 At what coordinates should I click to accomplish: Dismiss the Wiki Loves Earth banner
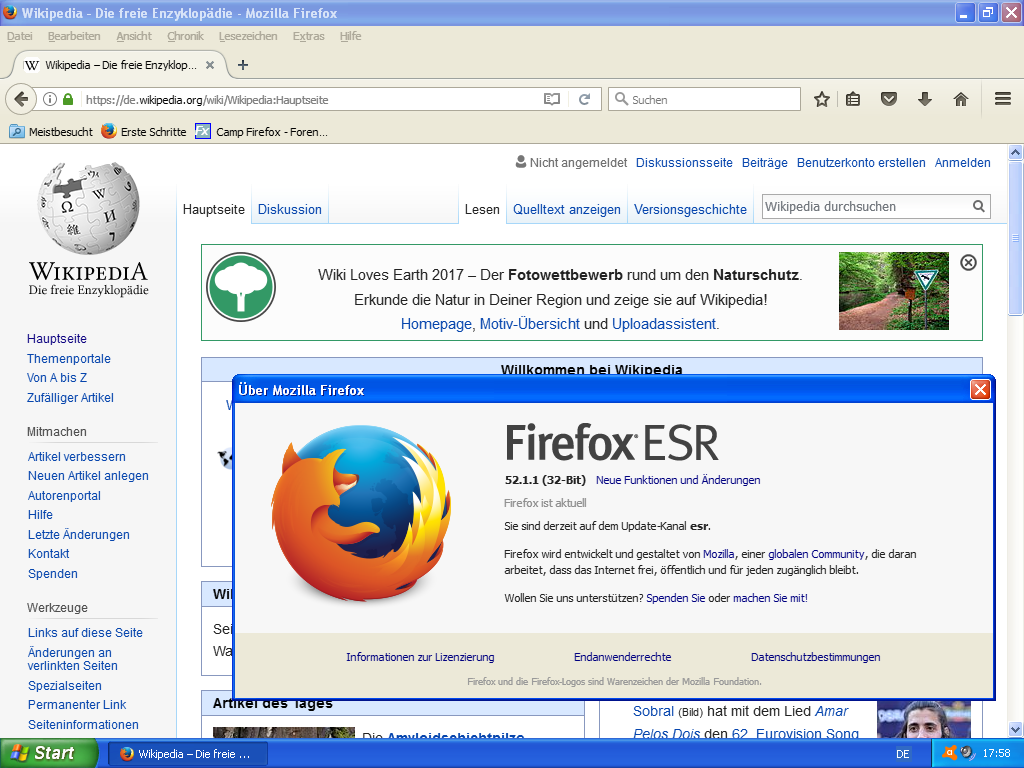(968, 263)
